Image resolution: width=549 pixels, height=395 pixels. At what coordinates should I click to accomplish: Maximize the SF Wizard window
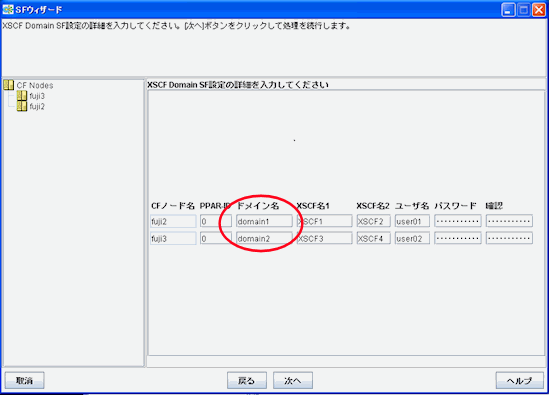coord(523,10)
